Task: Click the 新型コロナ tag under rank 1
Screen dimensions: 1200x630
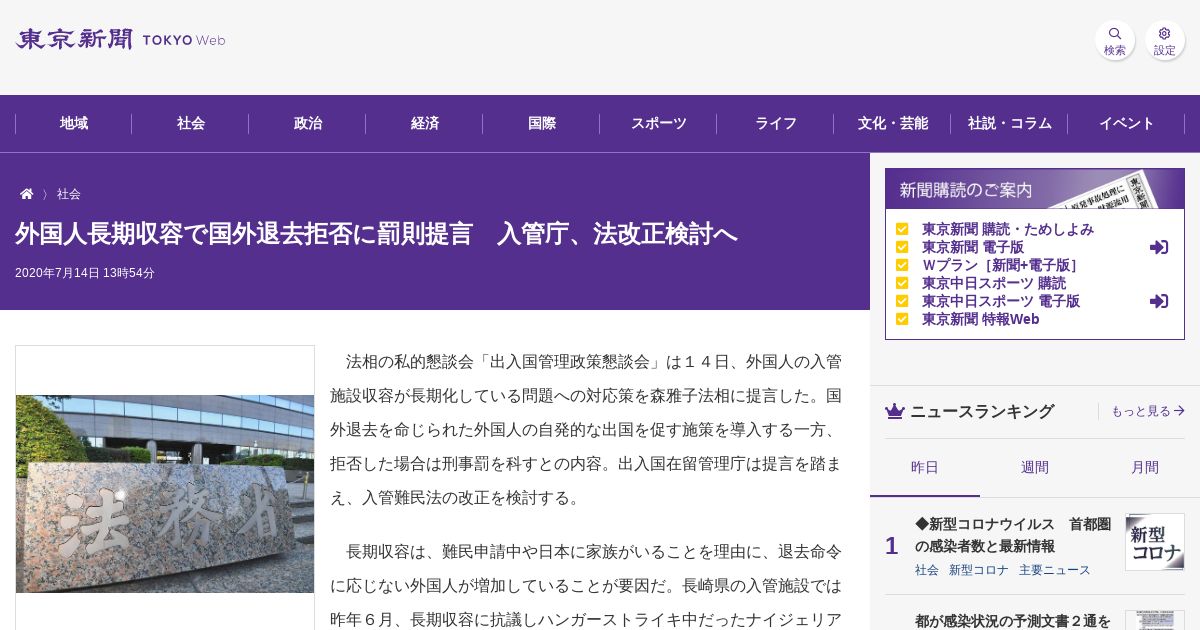Action: pos(979,570)
